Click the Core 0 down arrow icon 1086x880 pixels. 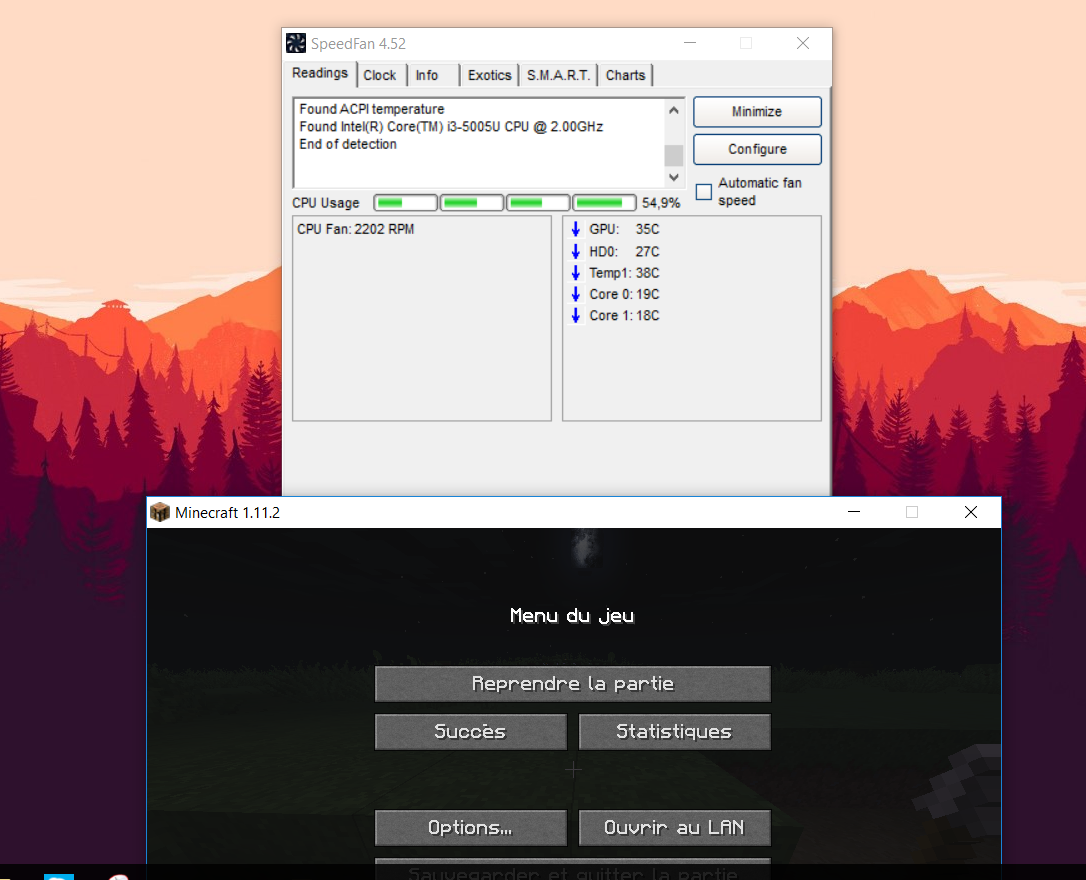(576, 294)
